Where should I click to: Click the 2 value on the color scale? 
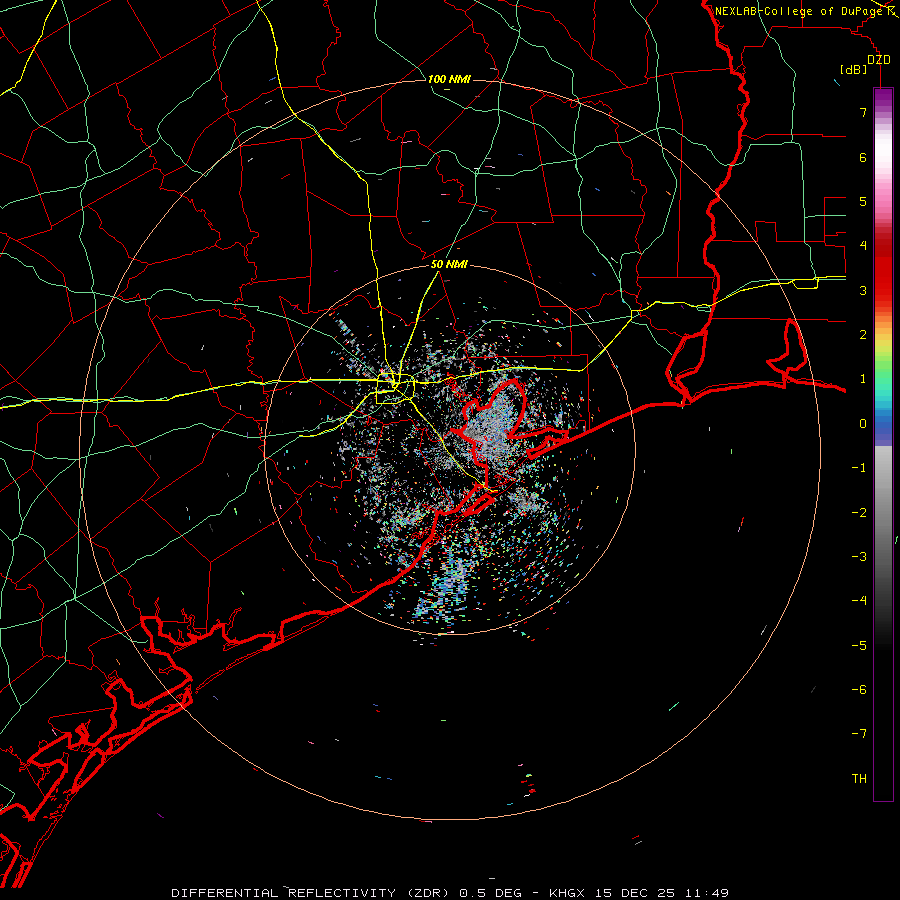tap(863, 335)
